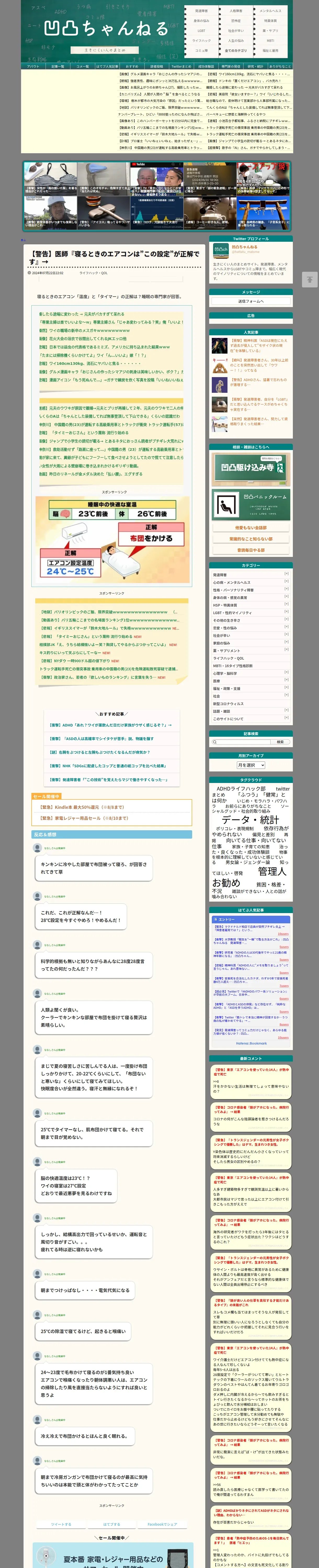The width and height of the screenshot is (319, 1568).
Task: Open コメ一覧 in the navigation bar
Action: coord(83,66)
